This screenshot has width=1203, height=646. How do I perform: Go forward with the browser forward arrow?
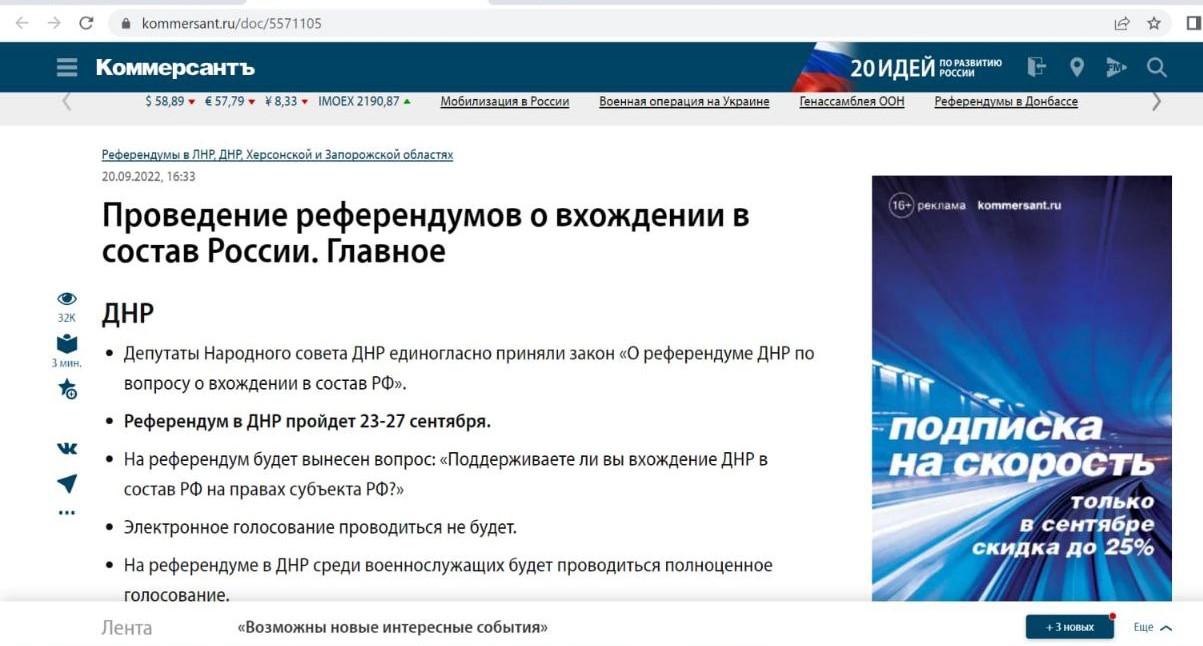(53, 23)
